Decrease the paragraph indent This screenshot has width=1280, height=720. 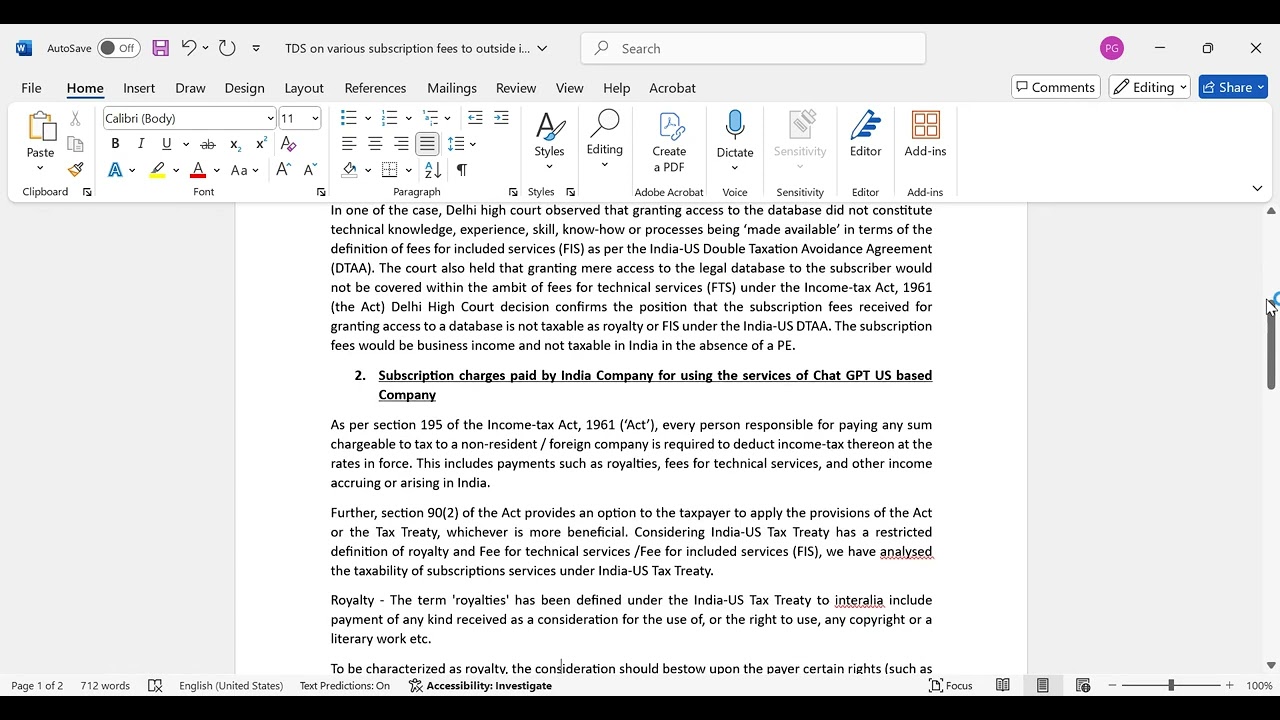475,118
